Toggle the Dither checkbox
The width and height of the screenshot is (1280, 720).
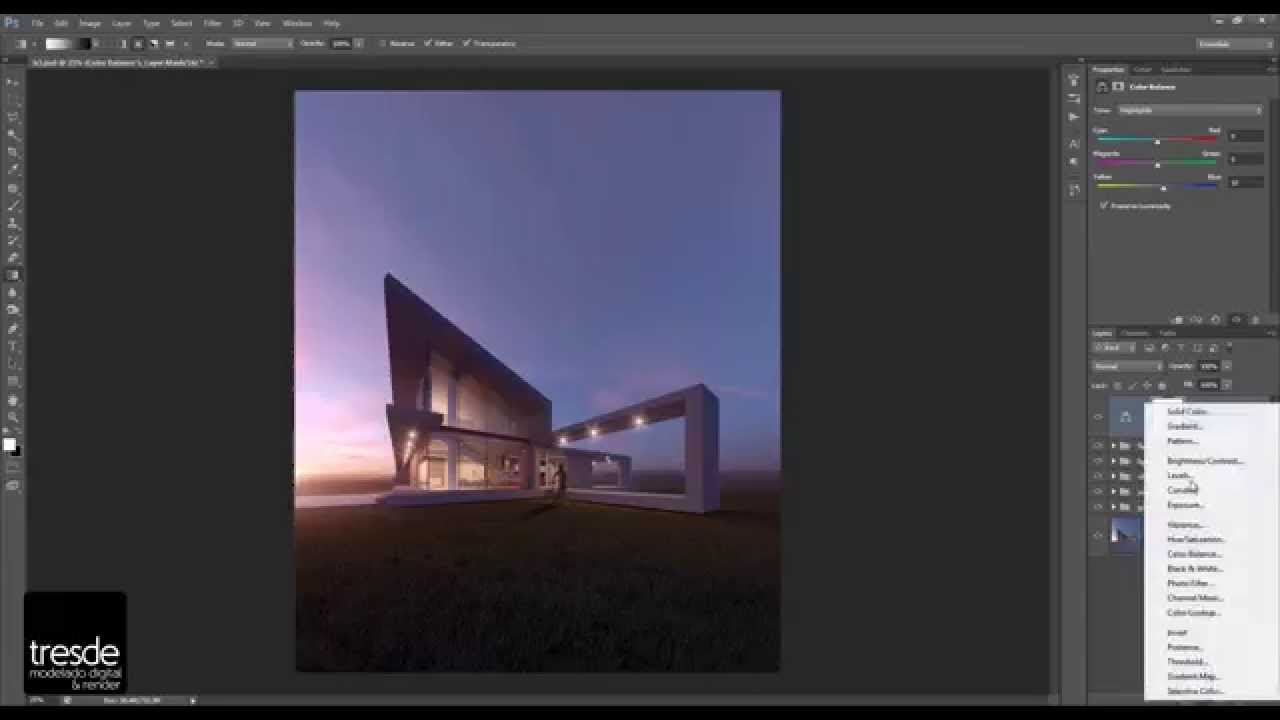coord(428,44)
